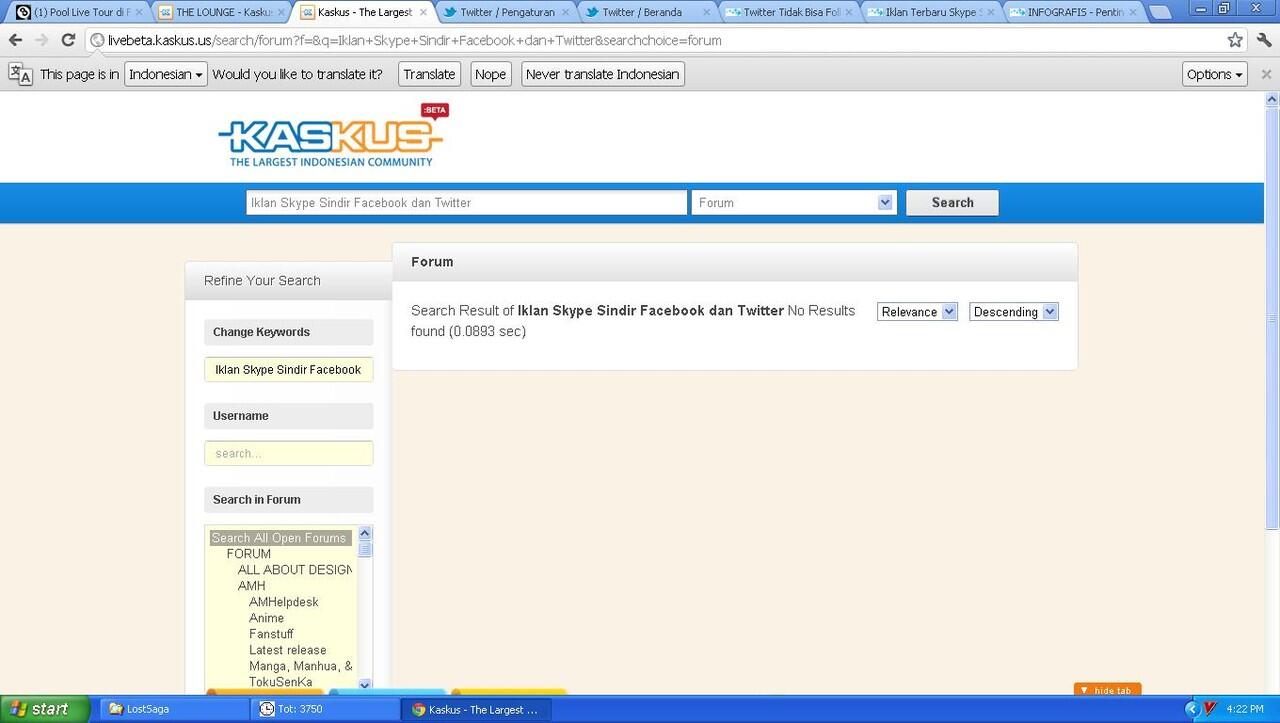This screenshot has width=1280, height=723.
Task: Click Never translate Indonesian button
Action: (x=603, y=74)
